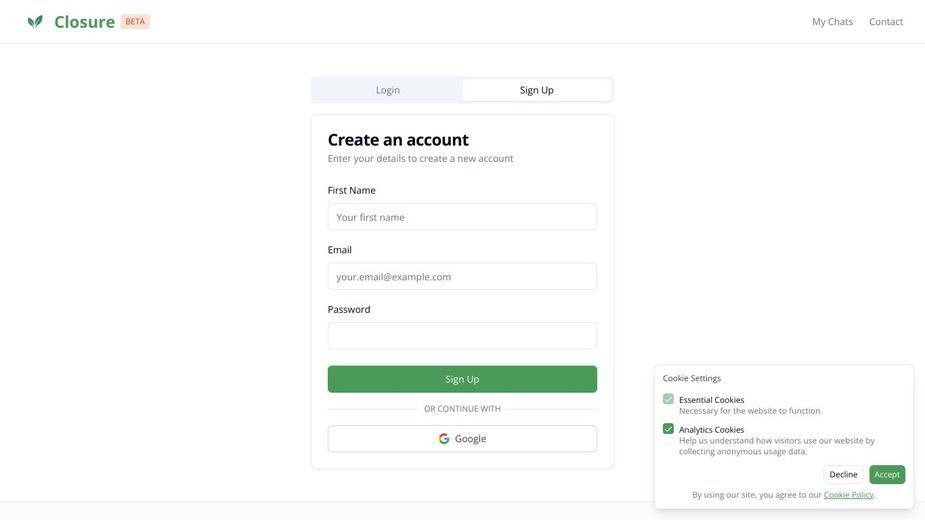Click into the Email input field
This screenshot has height=520, width=925.
point(462,276)
